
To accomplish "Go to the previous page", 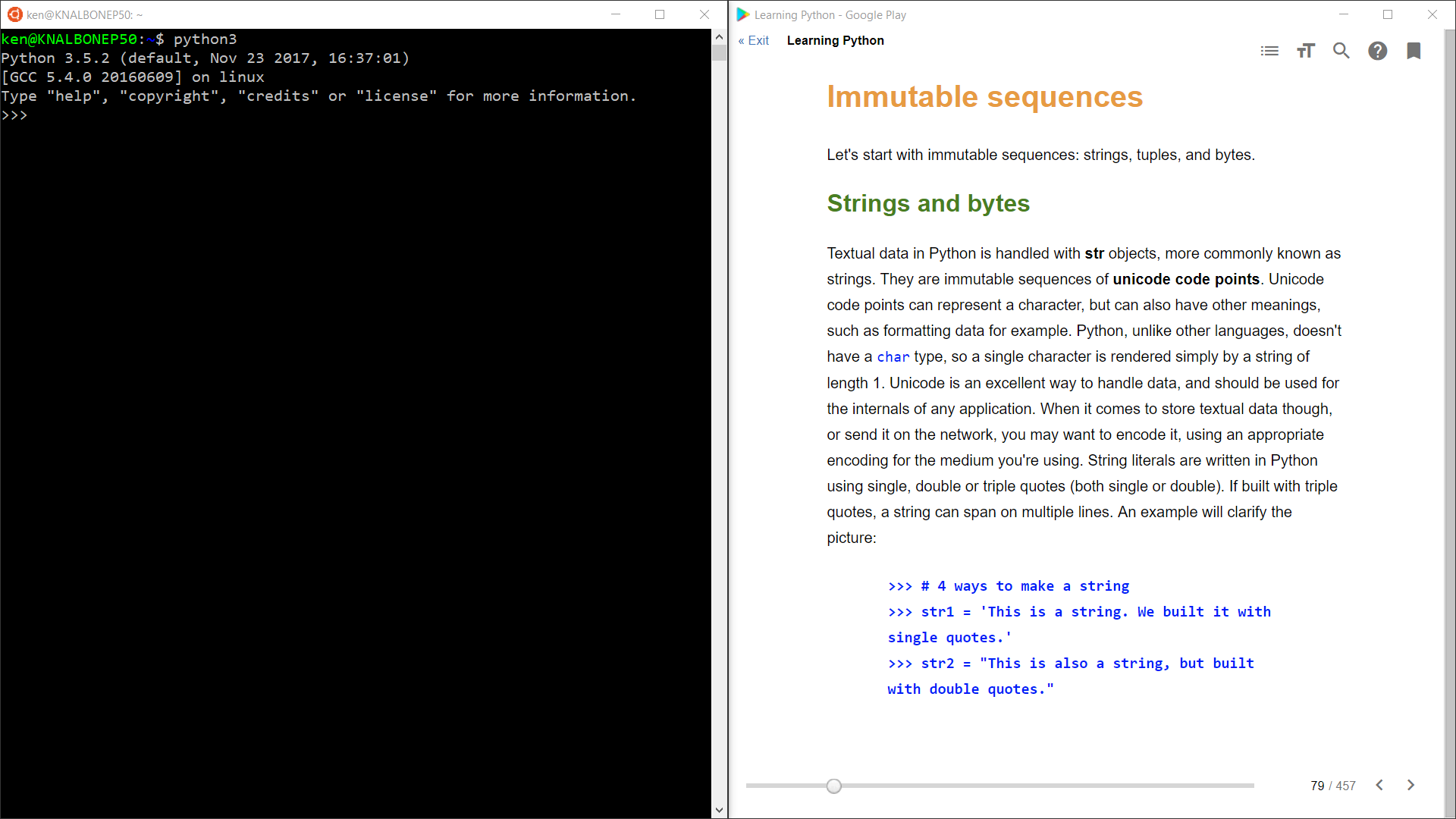I will tap(1380, 785).
